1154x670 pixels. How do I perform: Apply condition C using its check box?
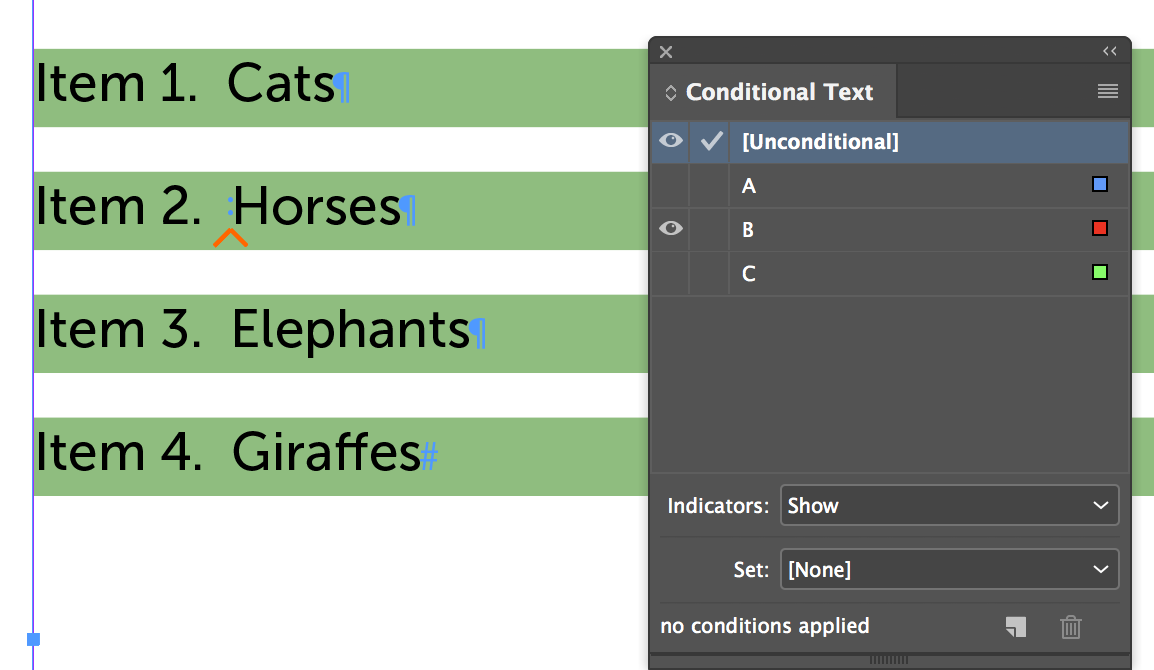(709, 273)
